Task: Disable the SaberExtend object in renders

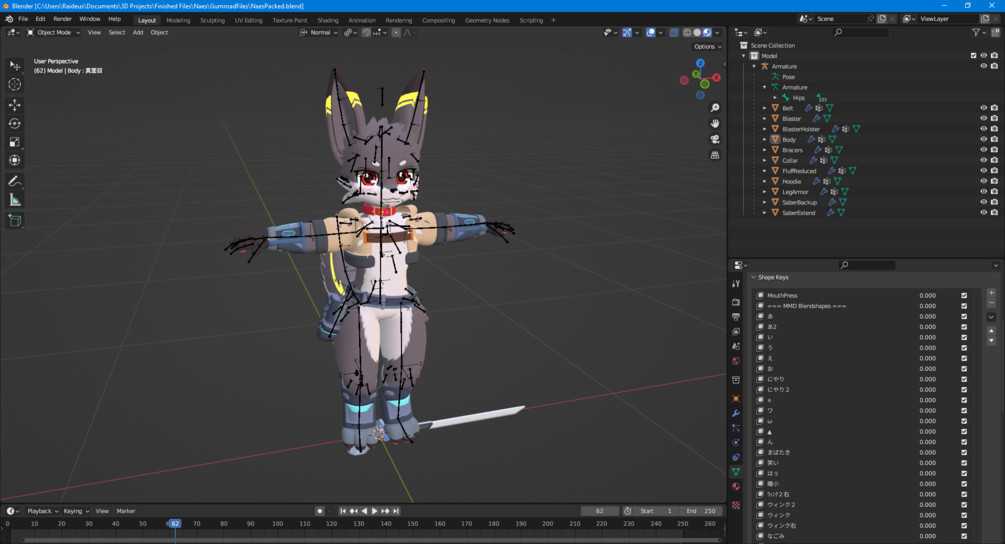Action: pos(994,213)
